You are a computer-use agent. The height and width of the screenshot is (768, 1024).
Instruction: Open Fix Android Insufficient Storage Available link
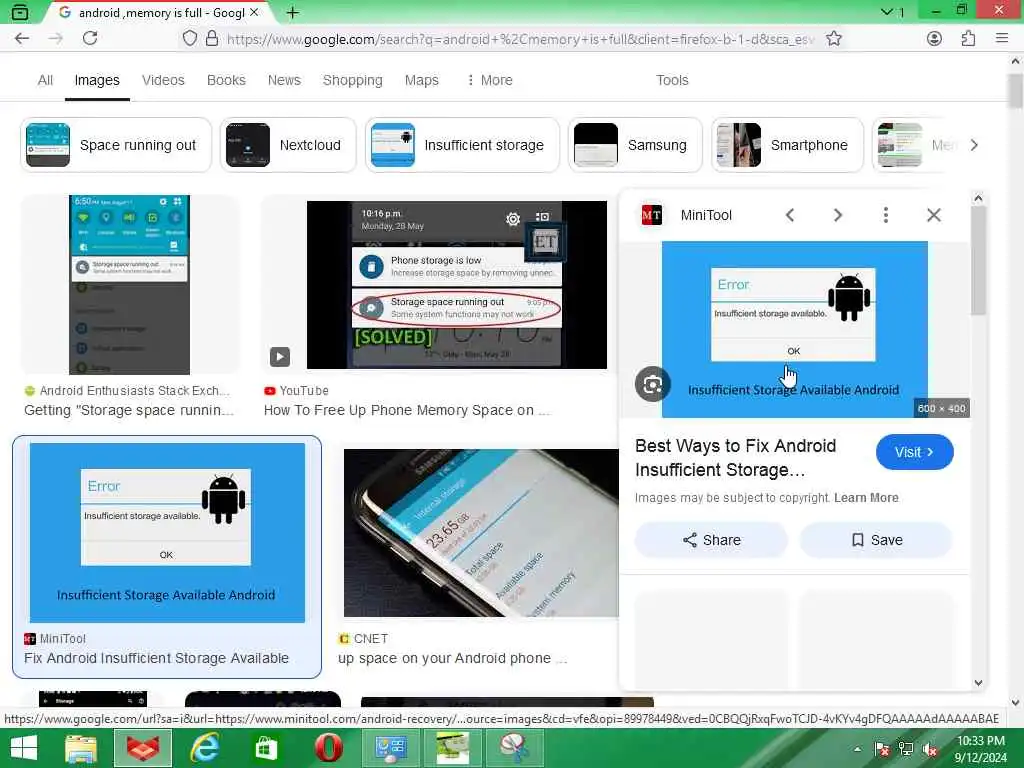[156, 658]
